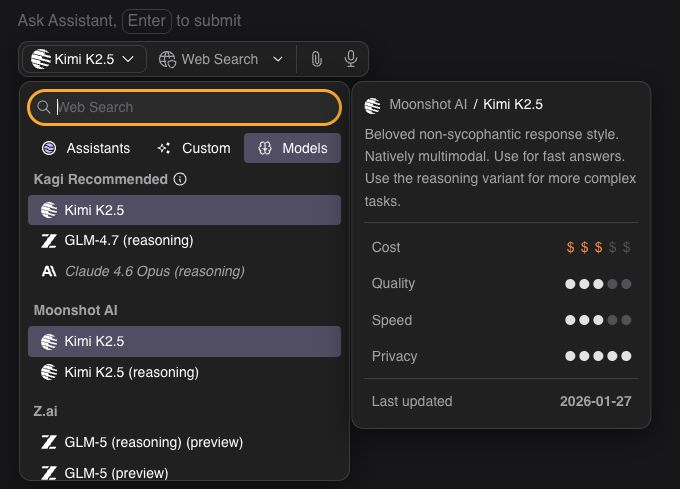Click the Speed dots rating
Viewport: 680px width, 489px height.
point(598,320)
